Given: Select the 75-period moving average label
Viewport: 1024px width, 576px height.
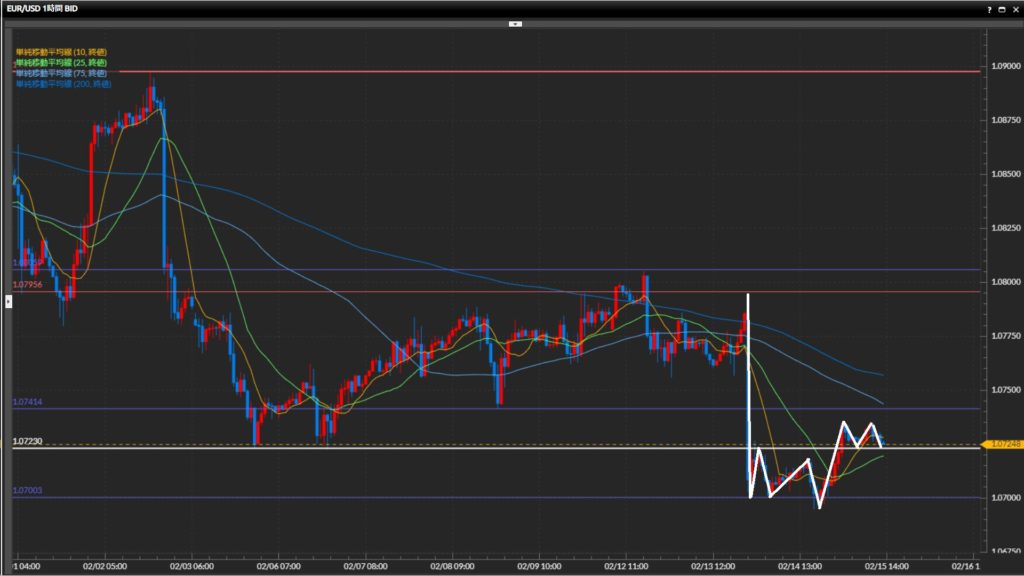Looking at the screenshot, I should click(x=61, y=73).
